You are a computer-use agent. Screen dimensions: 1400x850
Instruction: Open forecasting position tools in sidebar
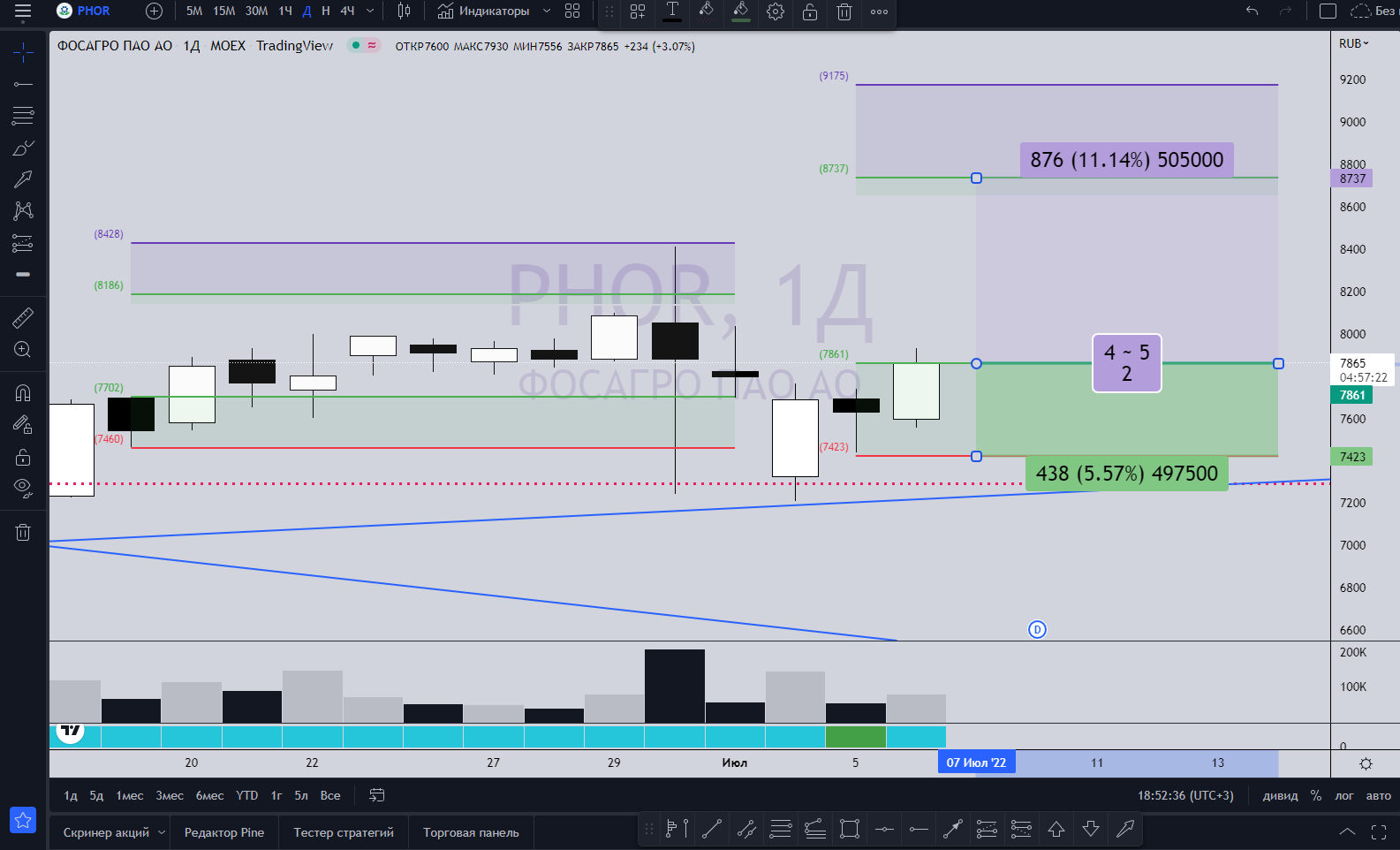[x=23, y=243]
